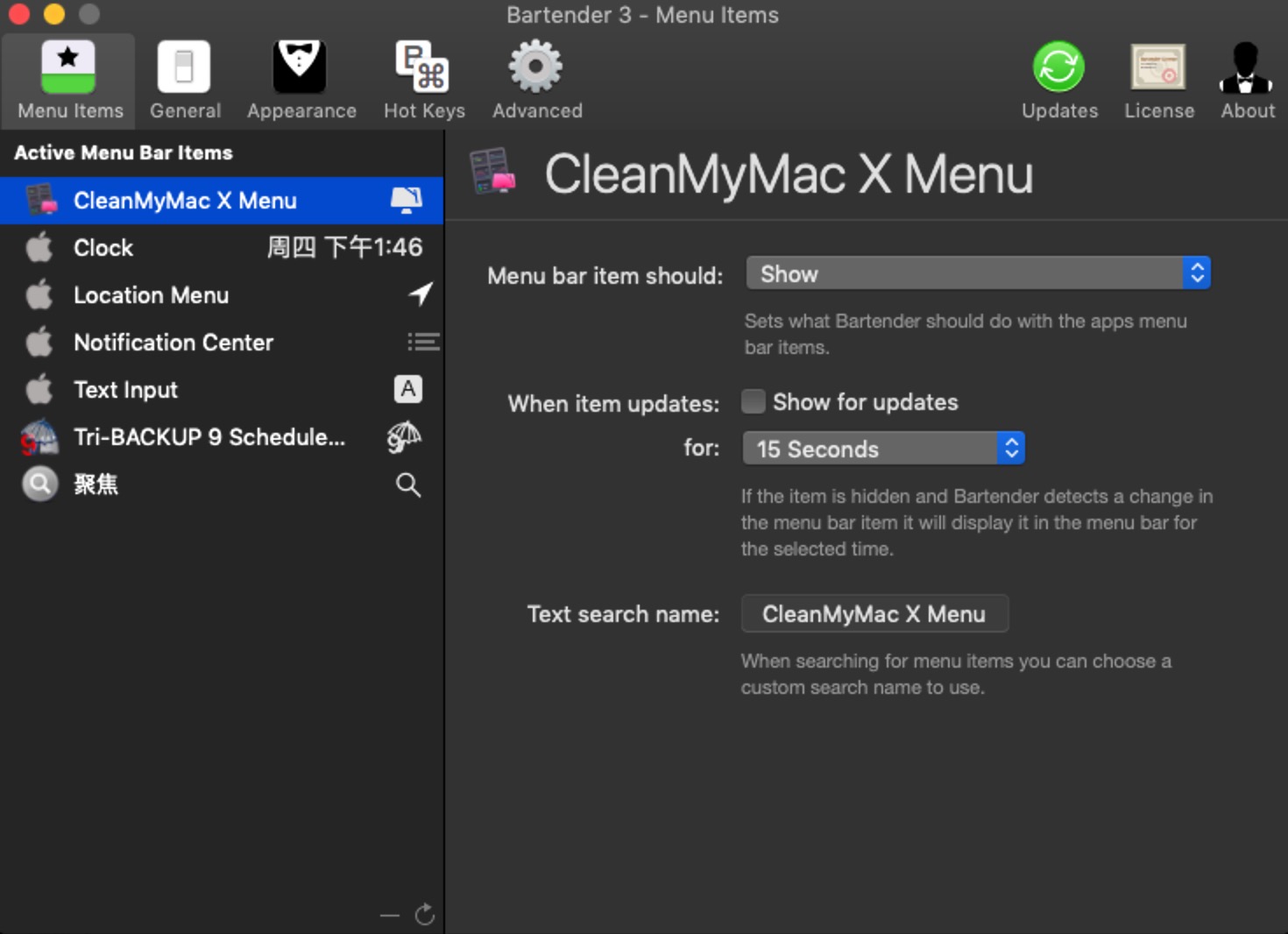Choose Notification Center from the list
The width and height of the screenshot is (1288, 934).
click(222, 343)
